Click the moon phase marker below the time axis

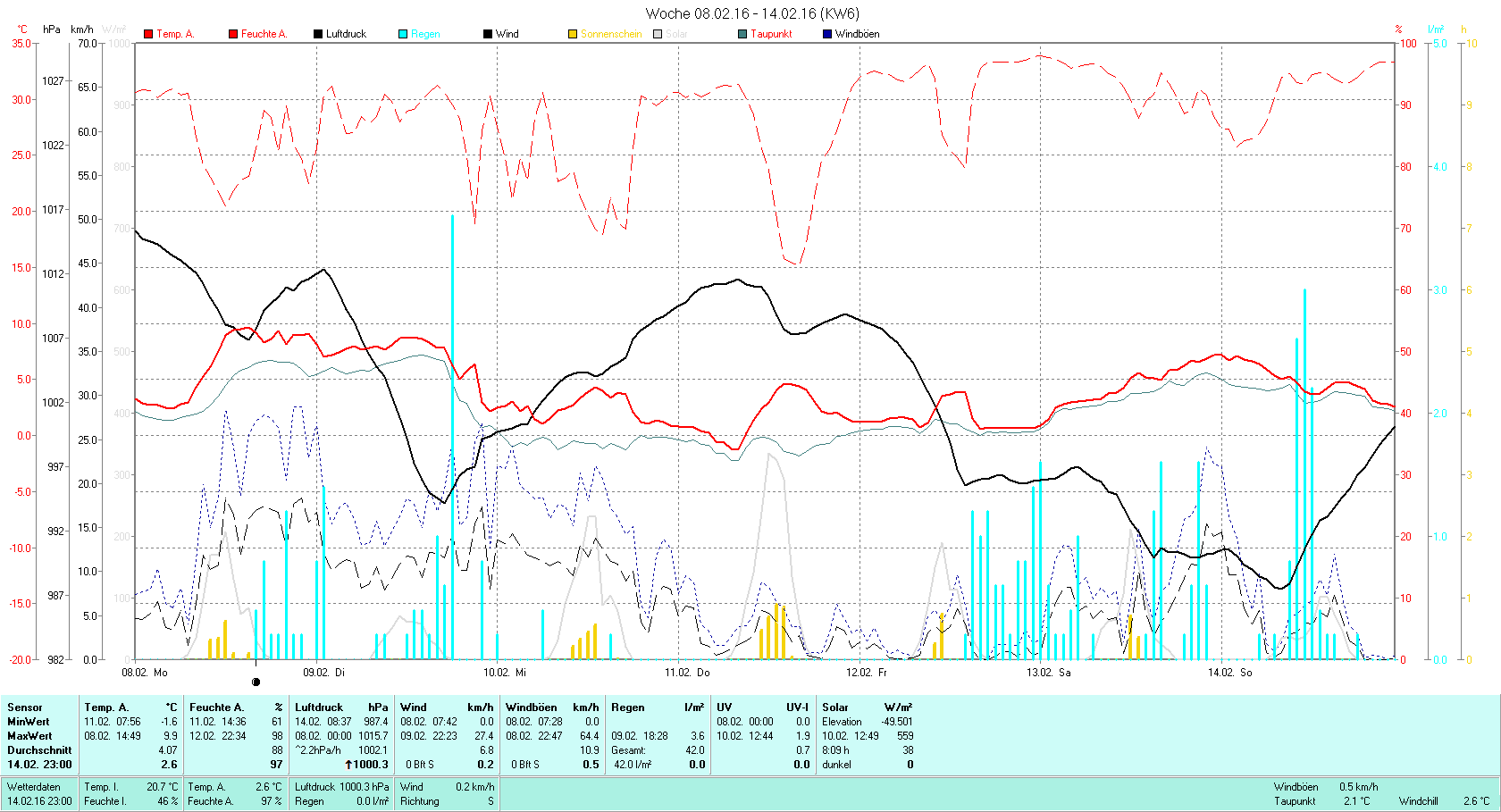point(256,682)
